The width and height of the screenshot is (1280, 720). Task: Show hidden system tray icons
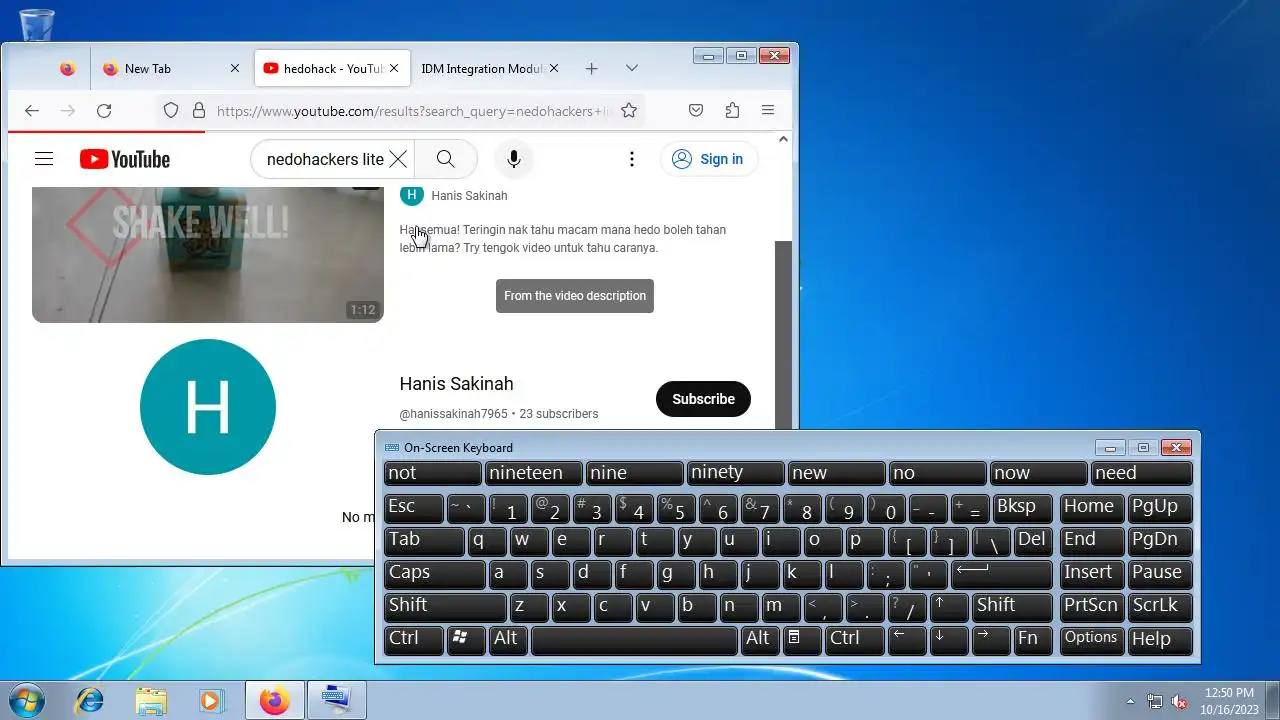pyautogui.click(x=1131, y=701)
